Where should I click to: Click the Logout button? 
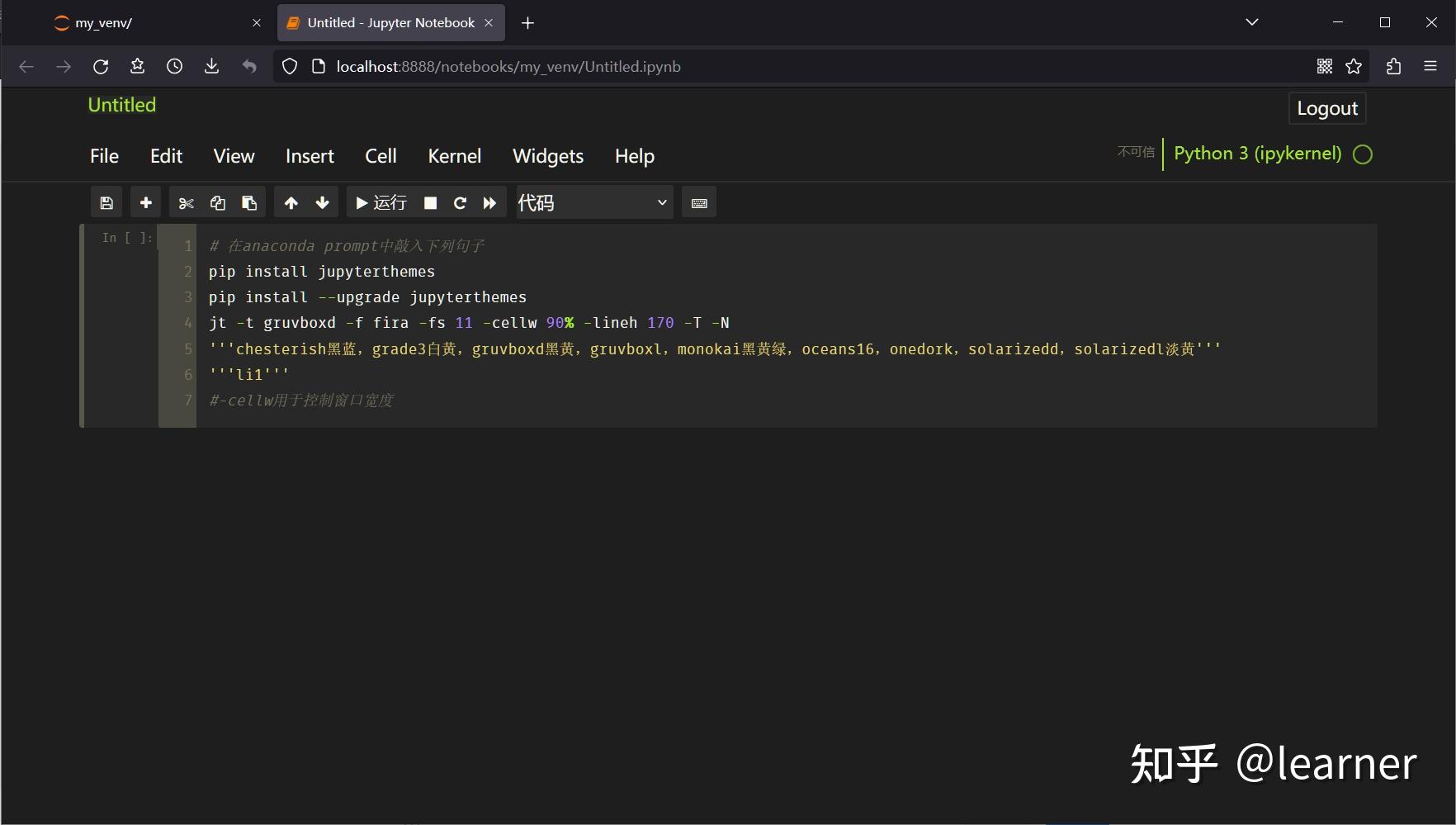coord(1326,107)
